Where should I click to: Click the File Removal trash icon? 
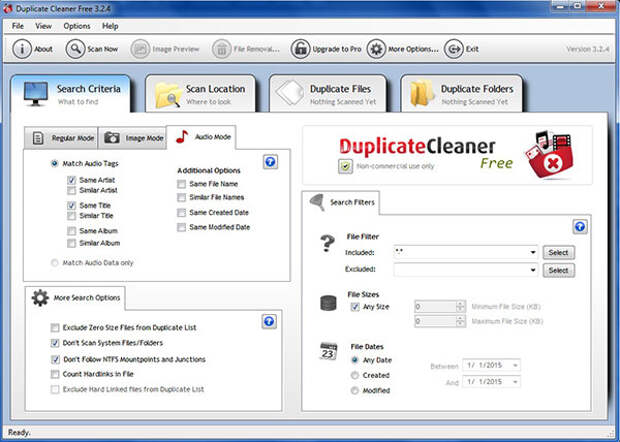[221, 49]
